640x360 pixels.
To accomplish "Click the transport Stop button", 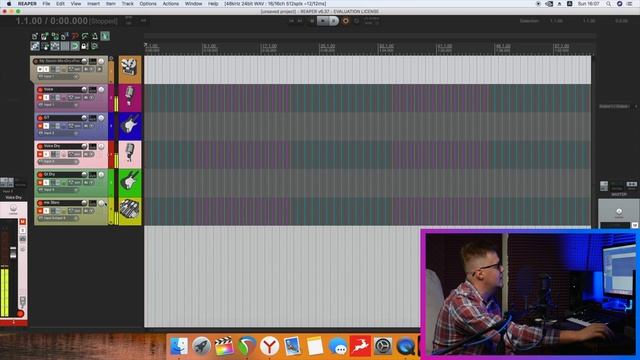I will click(x=312, y=21).
